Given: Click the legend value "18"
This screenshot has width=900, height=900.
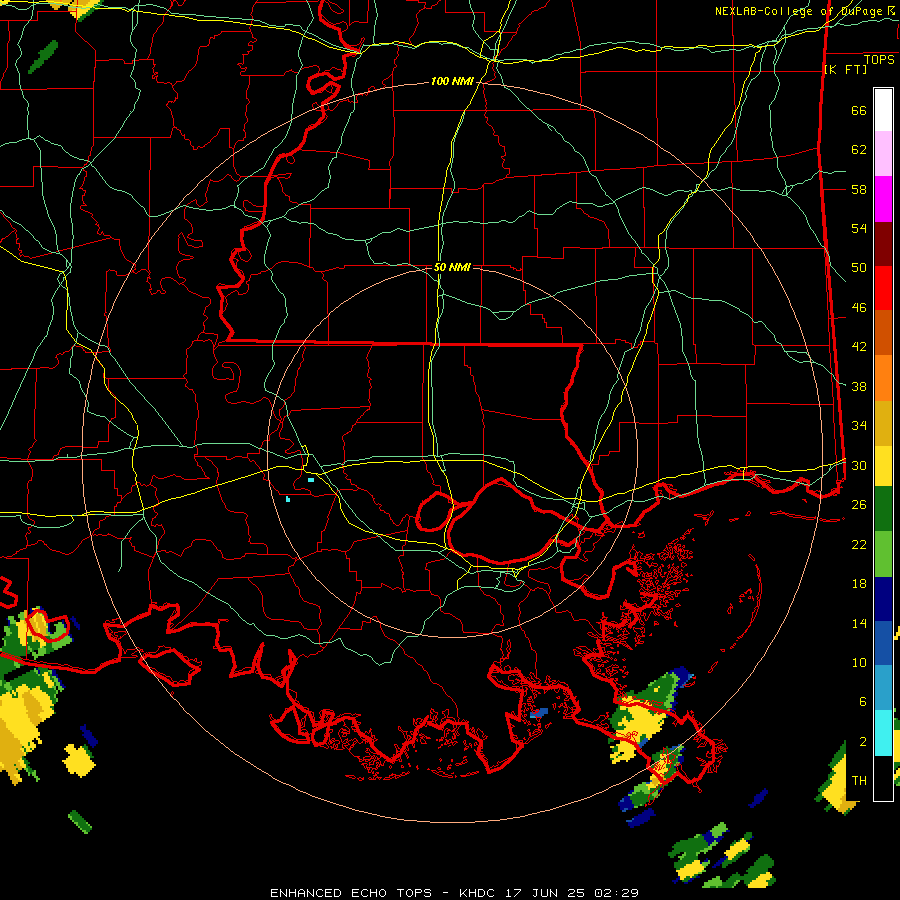Looking at the screenshot, I should (859, 584).
